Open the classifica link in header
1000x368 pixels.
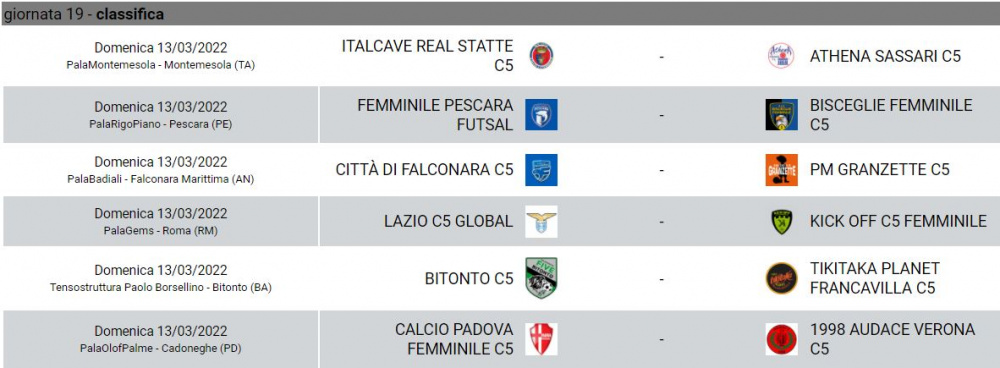[x=129, y=14]
